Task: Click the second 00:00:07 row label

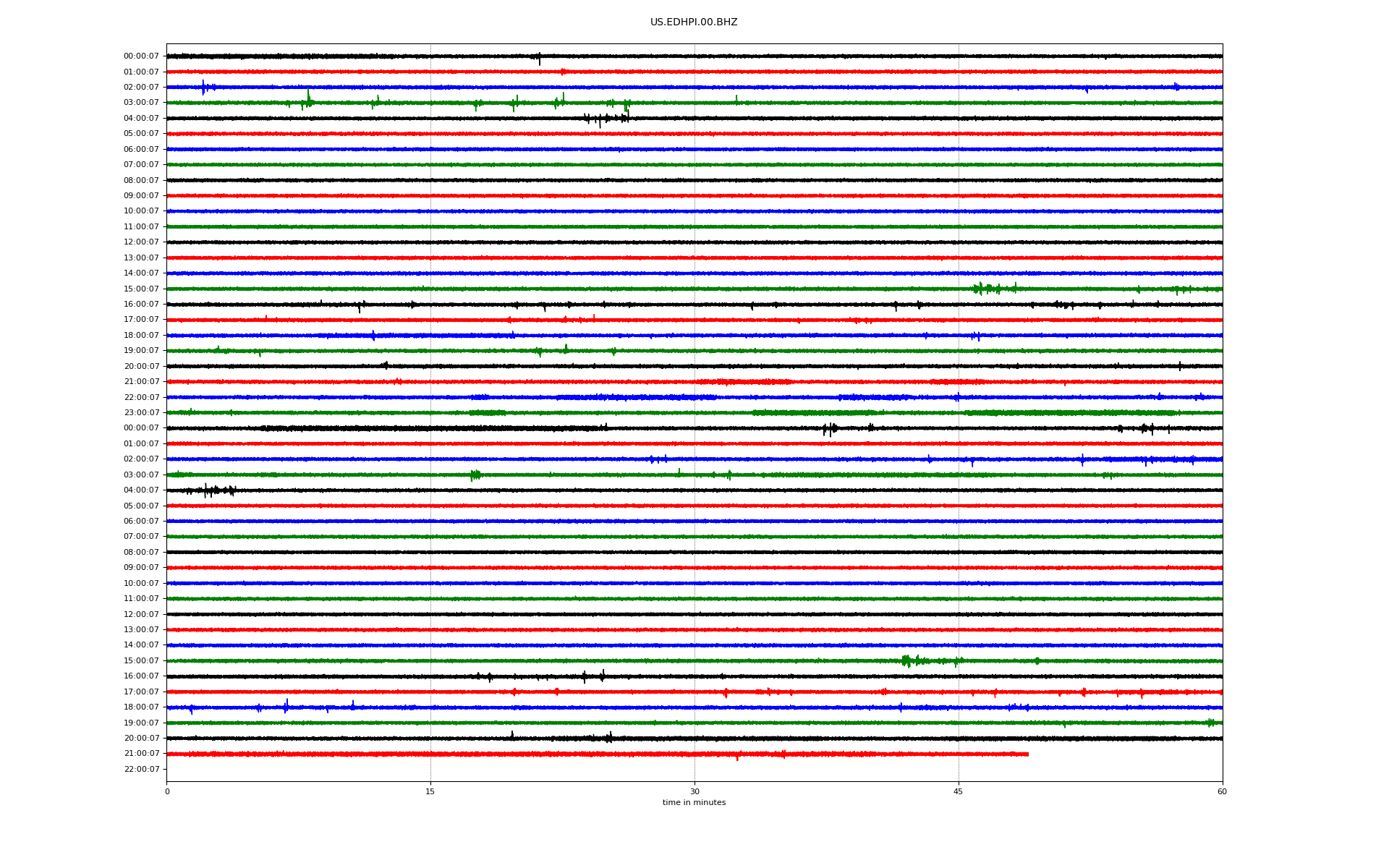Action: click(x=141, y=428)
